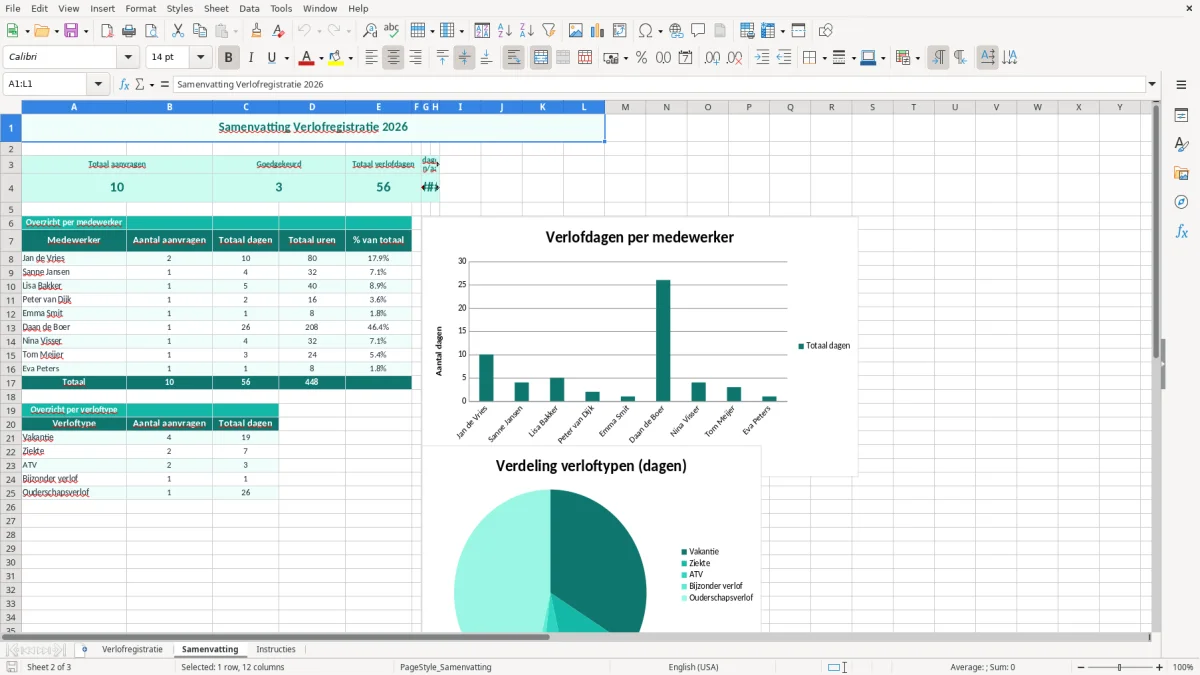
Task: Open Font Name dropdown list
Action: tap(127, 58)
